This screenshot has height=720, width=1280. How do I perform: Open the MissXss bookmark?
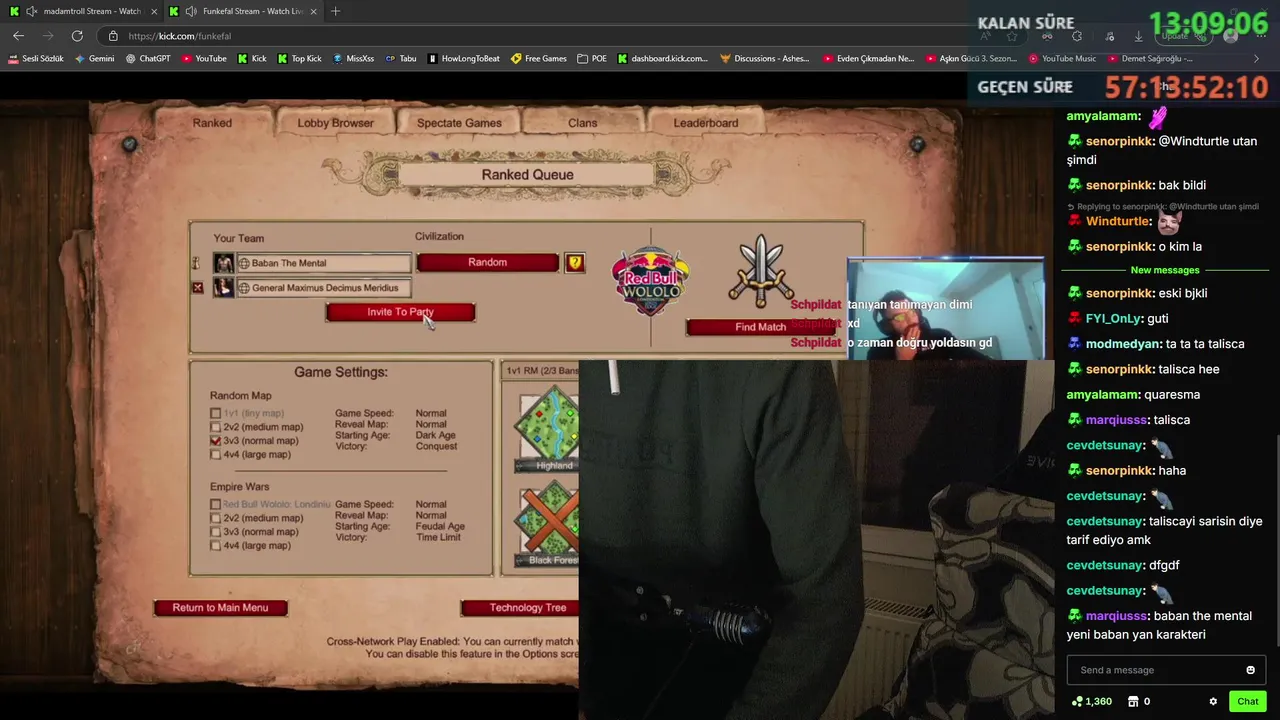pos(353,59)
